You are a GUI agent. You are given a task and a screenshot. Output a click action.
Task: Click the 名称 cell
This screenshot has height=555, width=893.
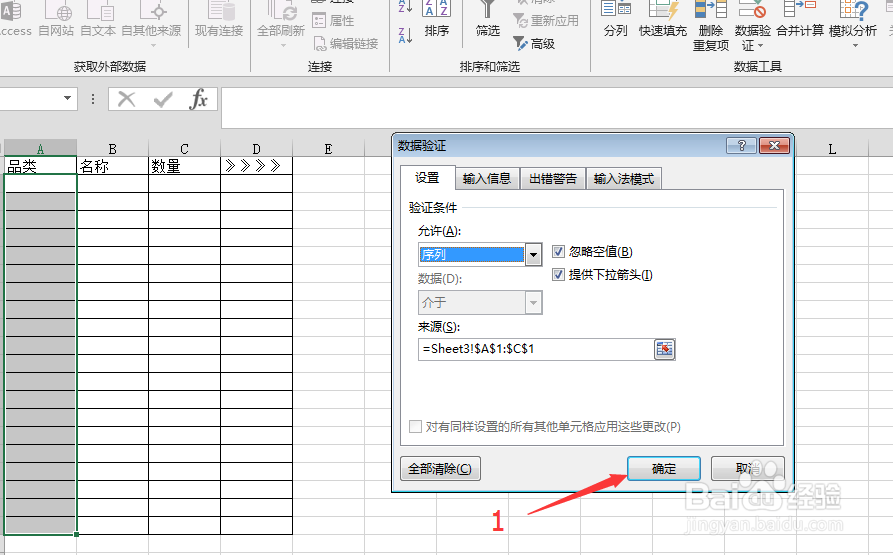coord(112,166)
